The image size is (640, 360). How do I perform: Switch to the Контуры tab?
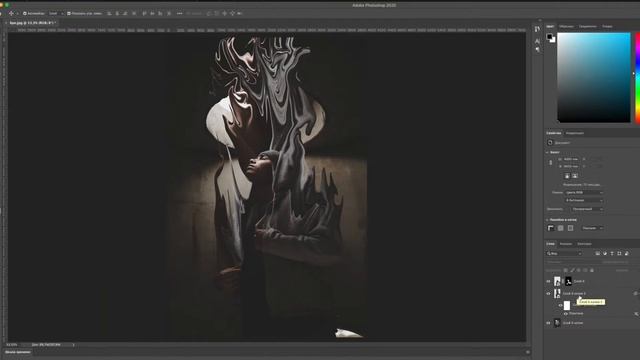tap(584, 244)
